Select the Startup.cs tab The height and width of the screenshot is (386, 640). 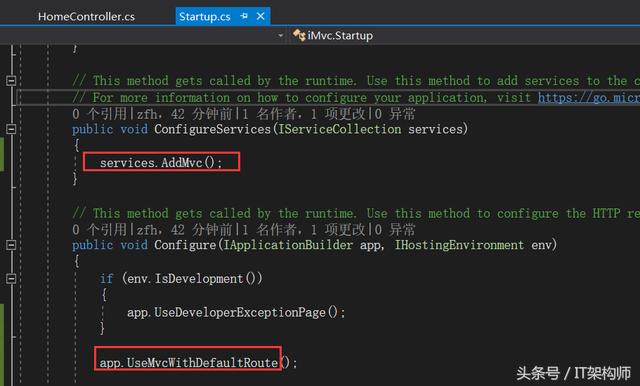click(204, 17)
